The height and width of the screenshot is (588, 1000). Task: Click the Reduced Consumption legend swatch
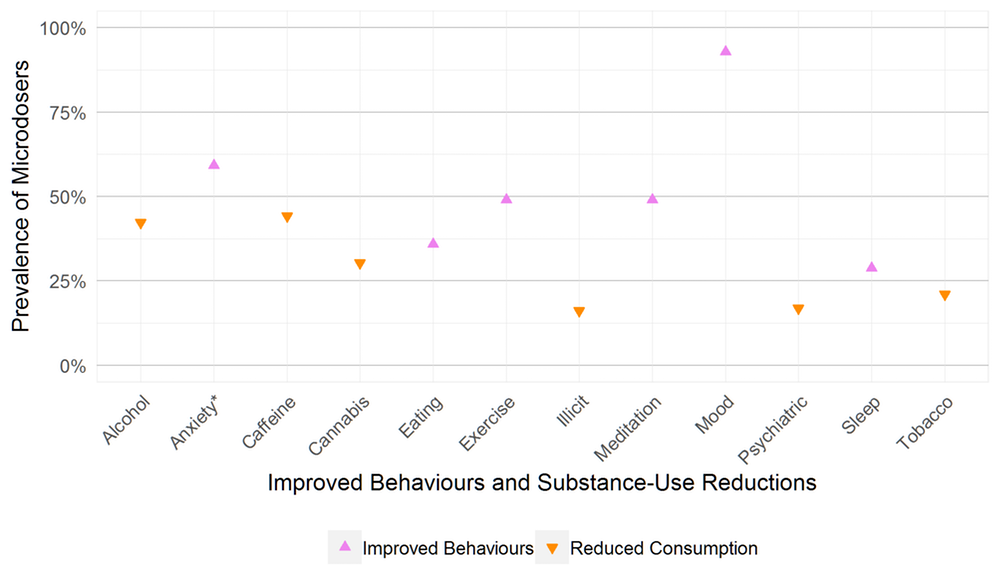[x=553, y=548]
